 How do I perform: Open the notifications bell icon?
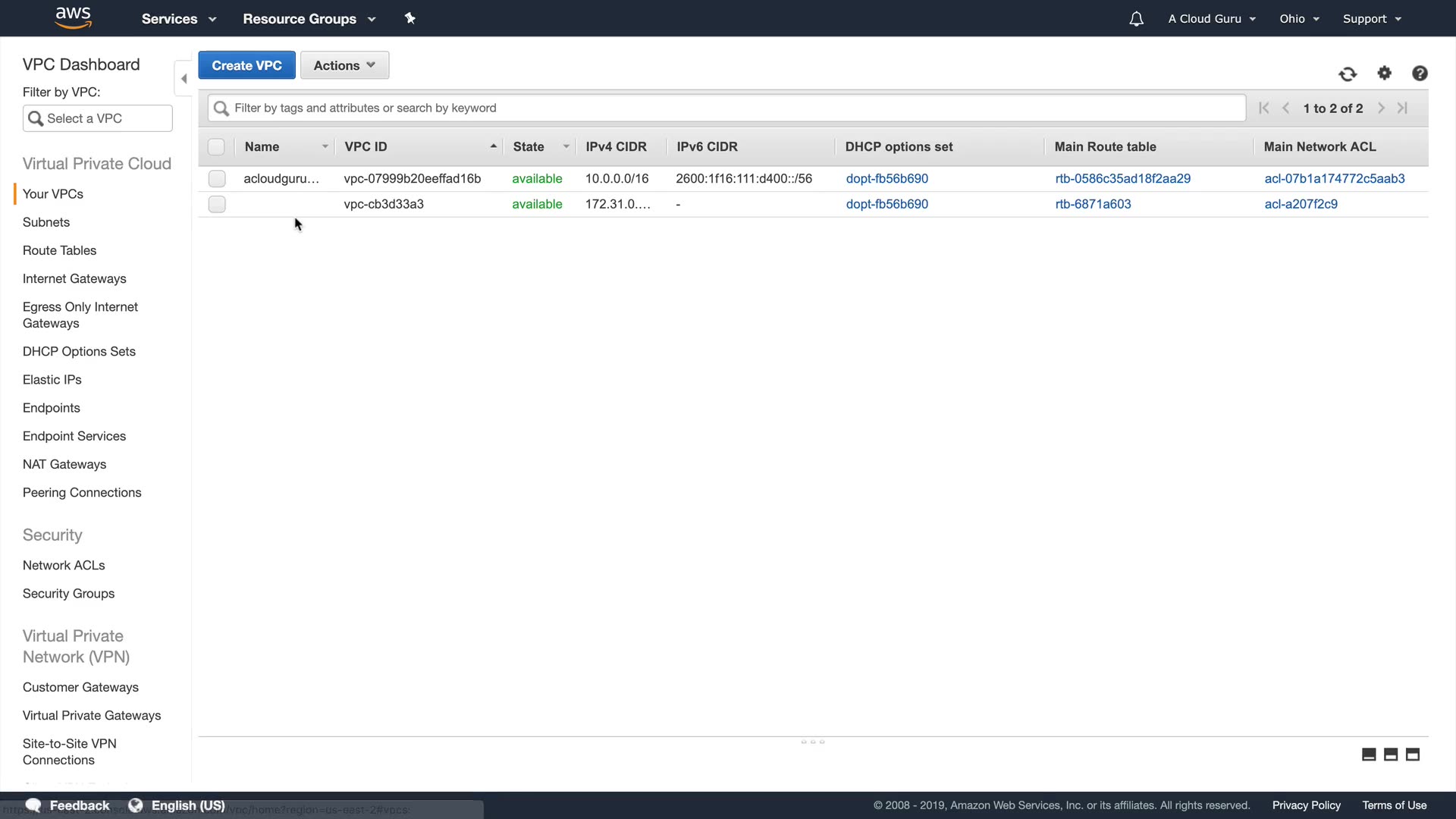pyautogui.click(x=1136, y=19)
